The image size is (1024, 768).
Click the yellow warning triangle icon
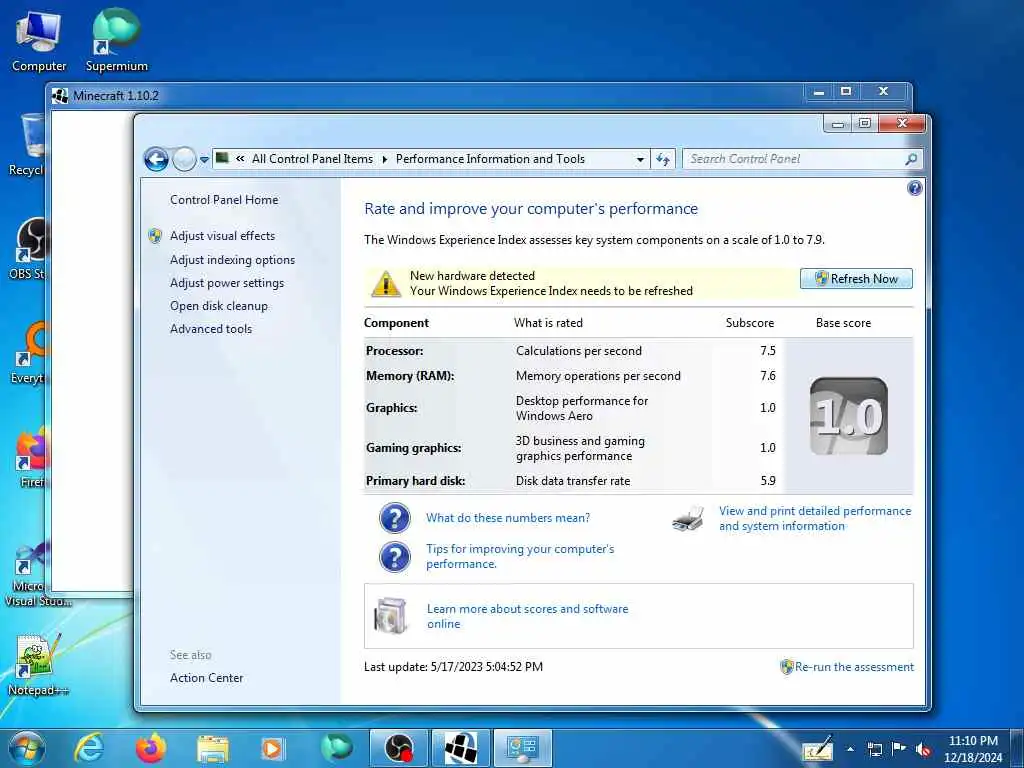pos(386,284)
